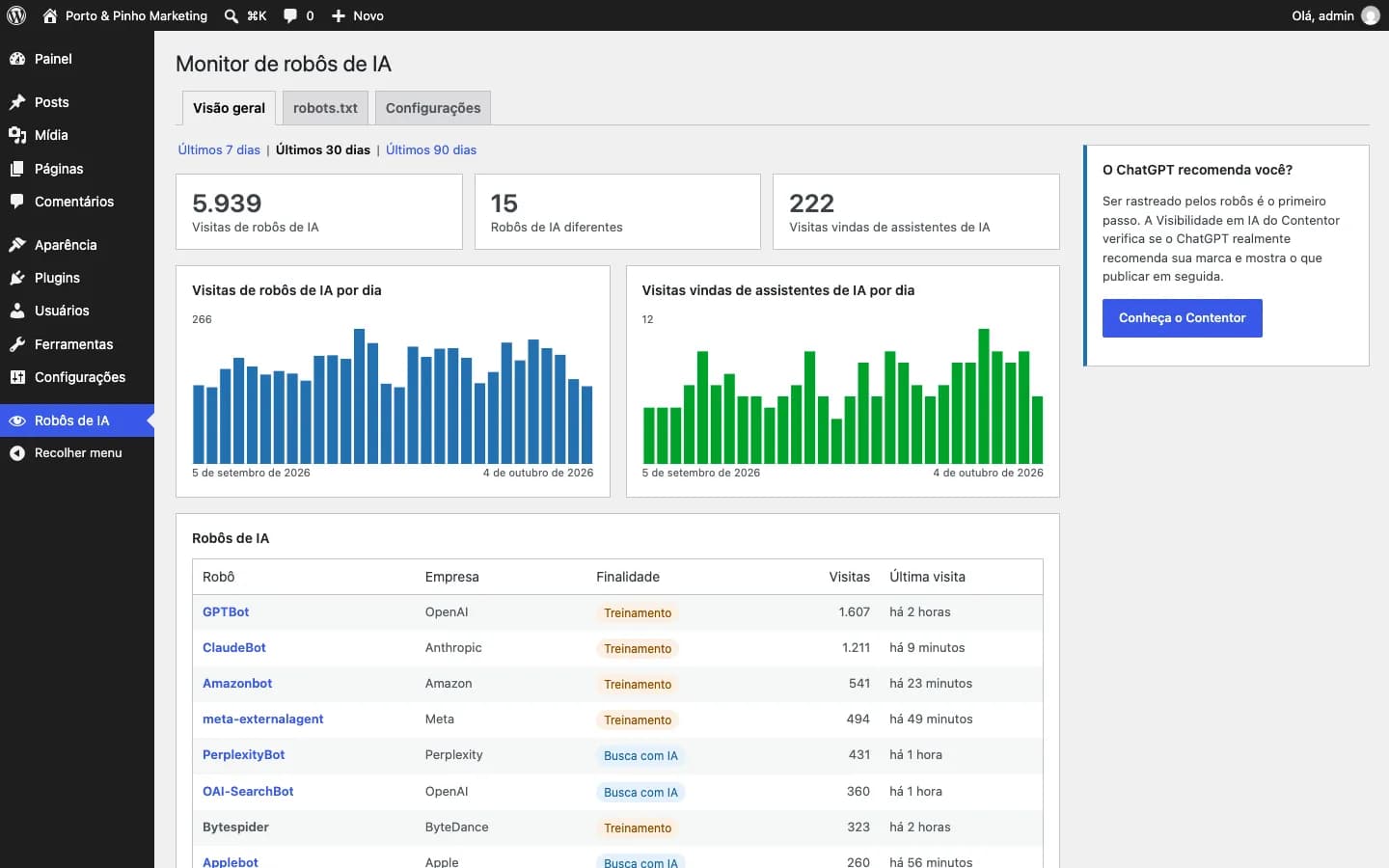Click the tallest blue bar in robot visits chart
The image size is (1389, 868).
(360, 396)
